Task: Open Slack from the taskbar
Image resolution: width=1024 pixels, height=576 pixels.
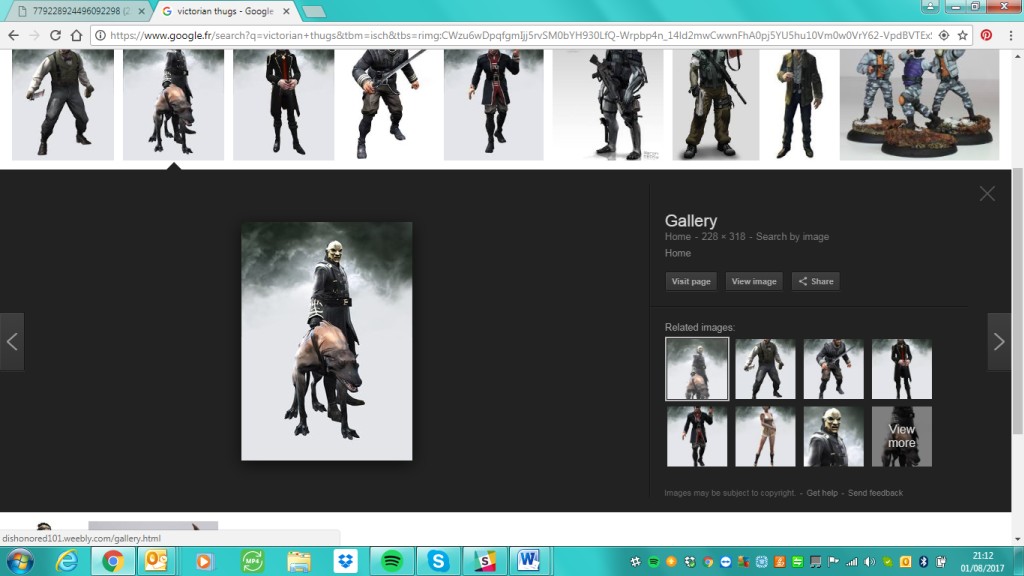Action: (x=485, y=561)
